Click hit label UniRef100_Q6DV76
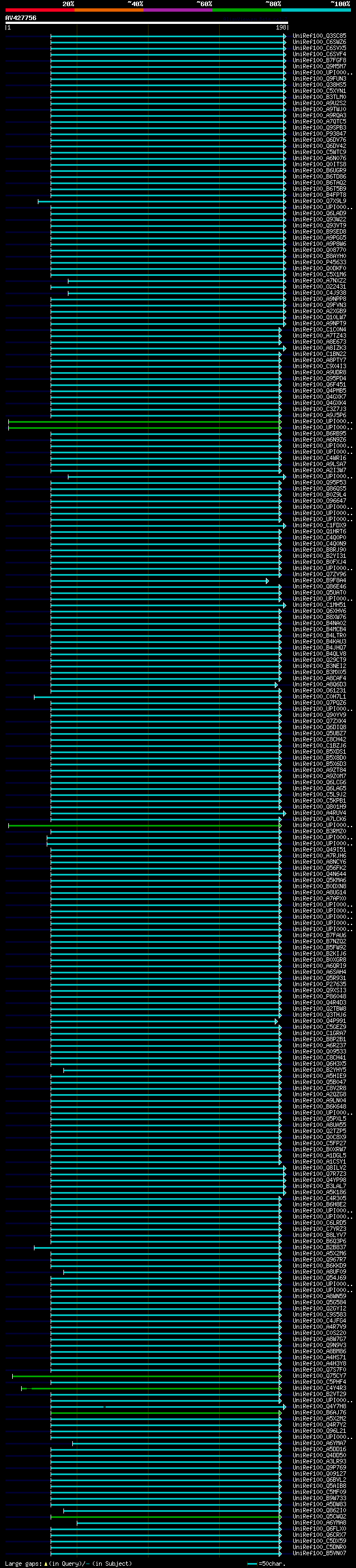 point(319,140)
